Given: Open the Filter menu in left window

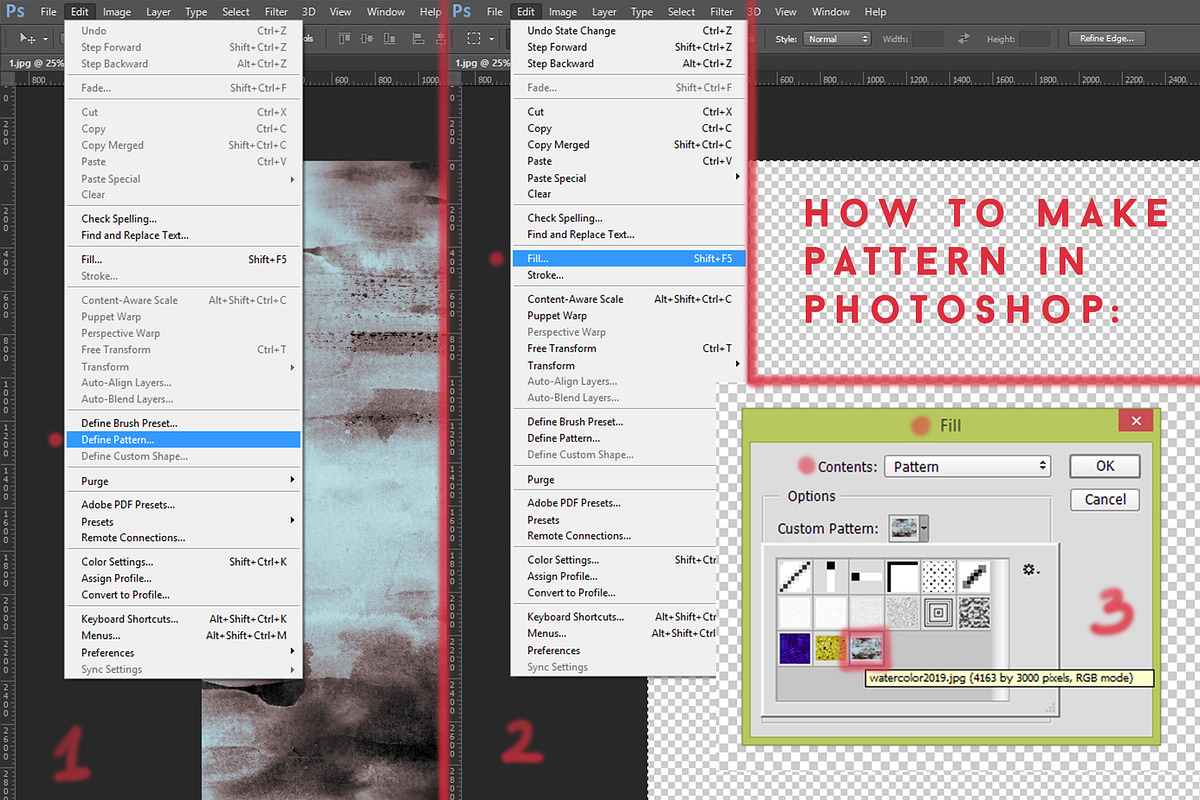Looking at the screenshot, I should point(275,12).
